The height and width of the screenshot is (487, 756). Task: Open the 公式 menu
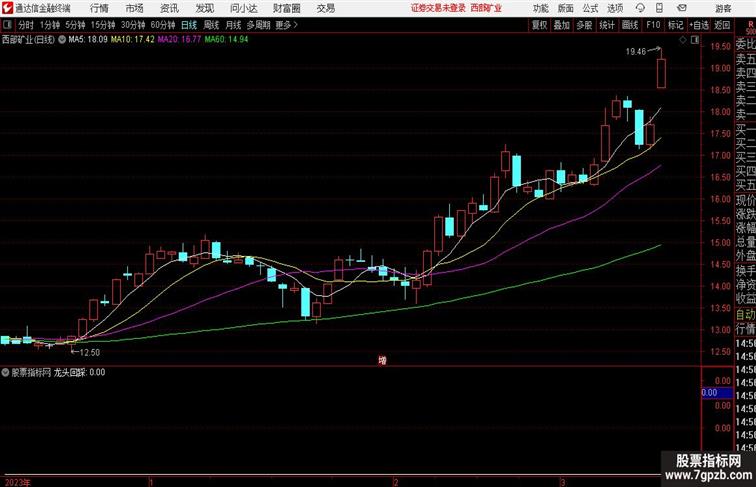click(x=590, y=8)
